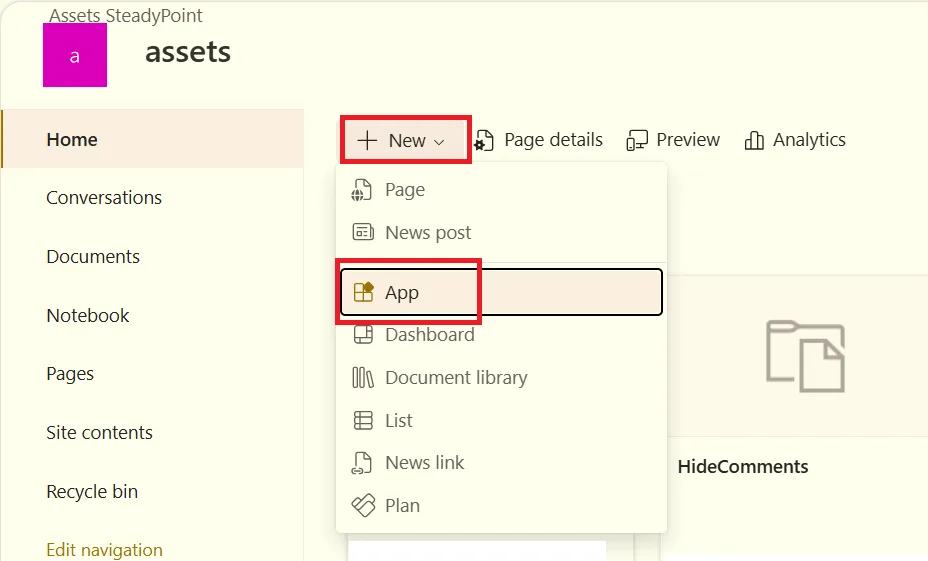This screenshot has width=928, height=561.
Task: Click the News post icon
Action: [x=363, y=232]
